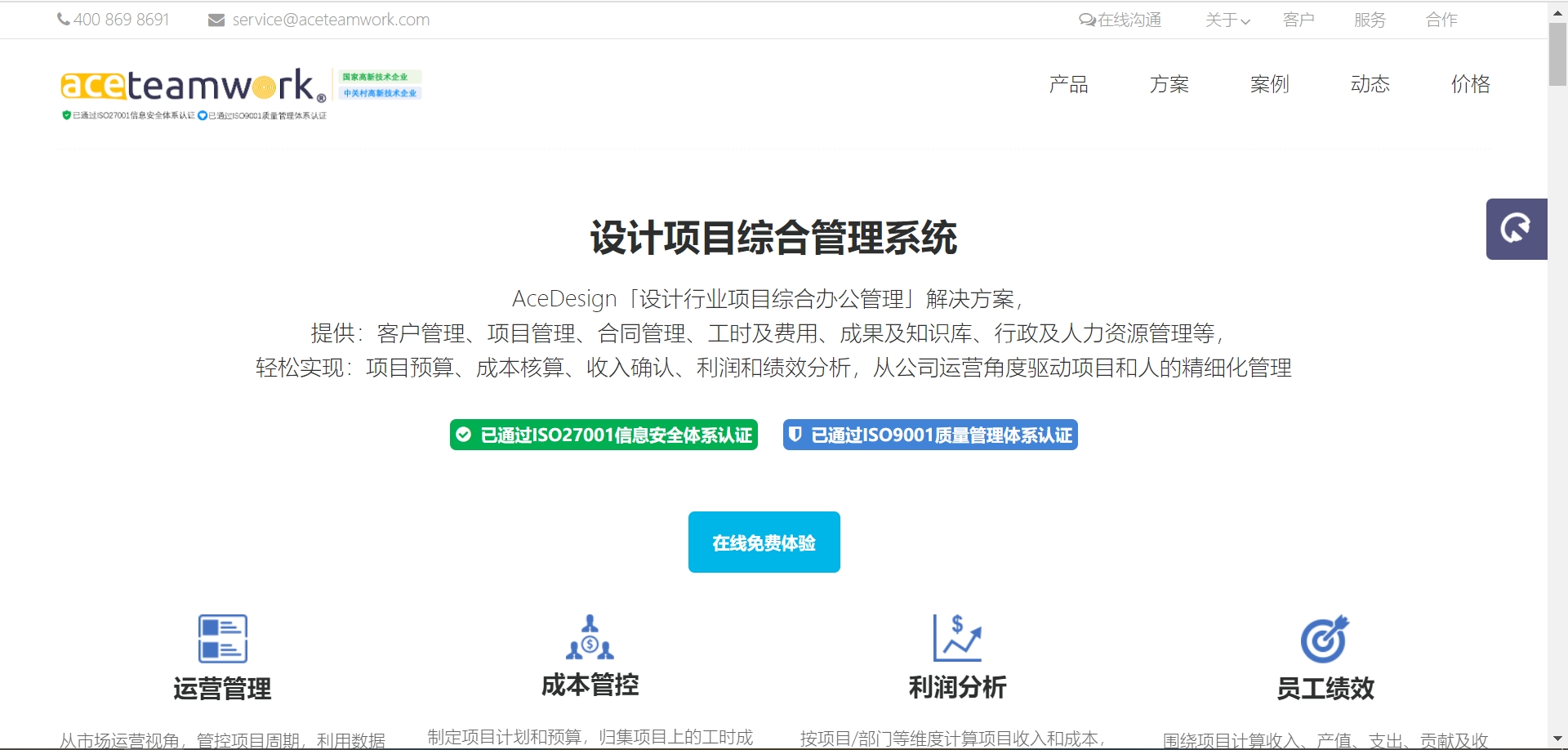
Task: Open the 合作 link in the top bar
Action: (1441, 20)
